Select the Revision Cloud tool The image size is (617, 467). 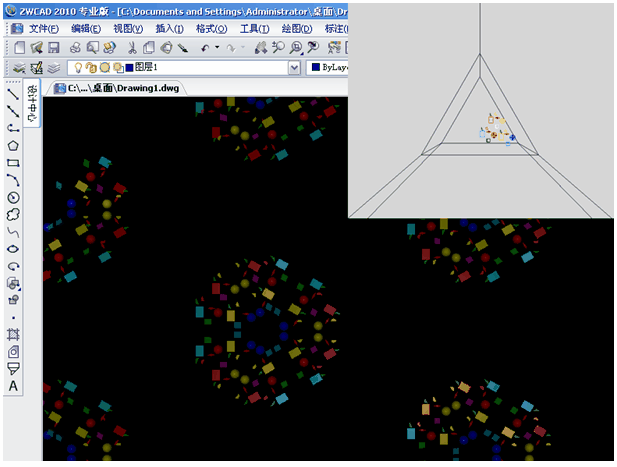[x=13, y=214]
